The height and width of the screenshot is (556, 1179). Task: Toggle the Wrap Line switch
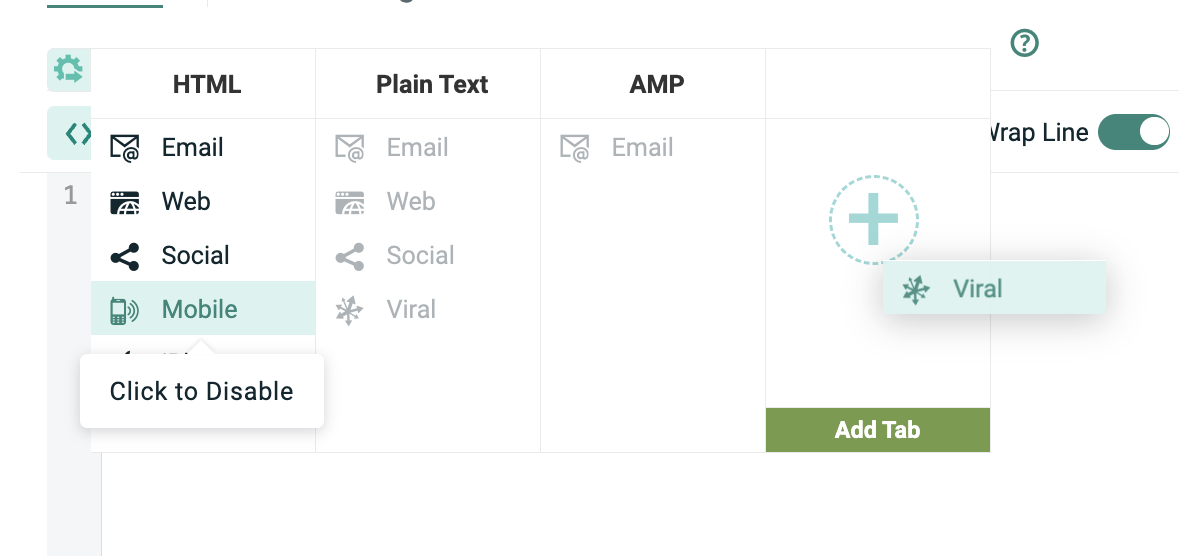(1133, 132)
